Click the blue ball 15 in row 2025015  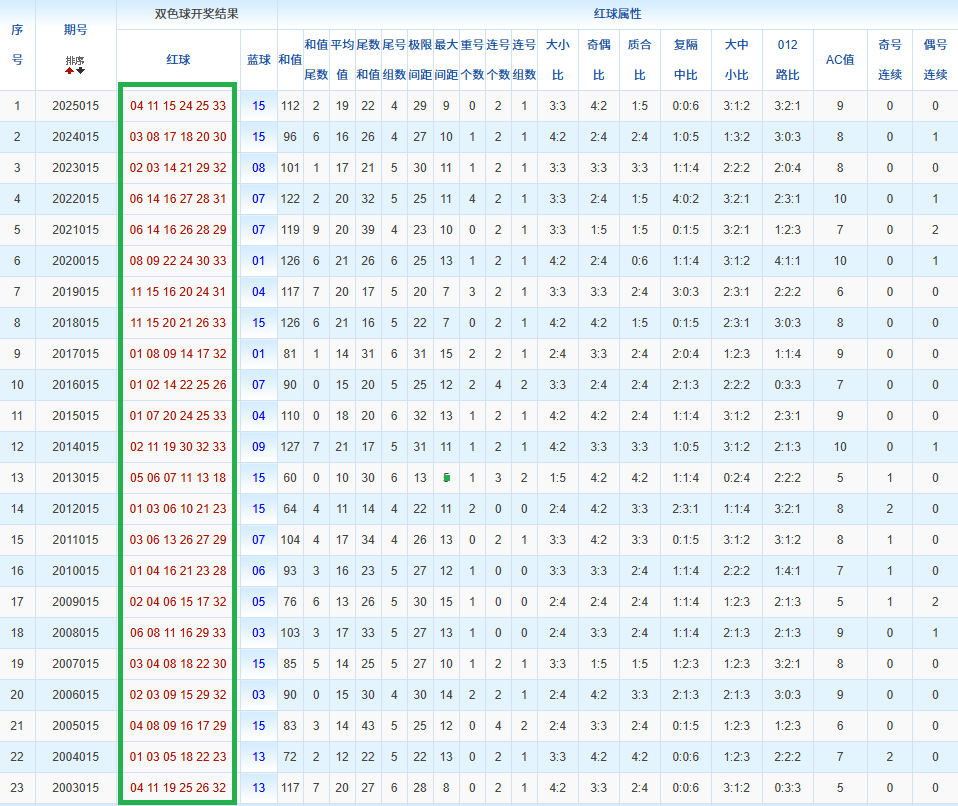pyautogui.click(x=259, y=106)
